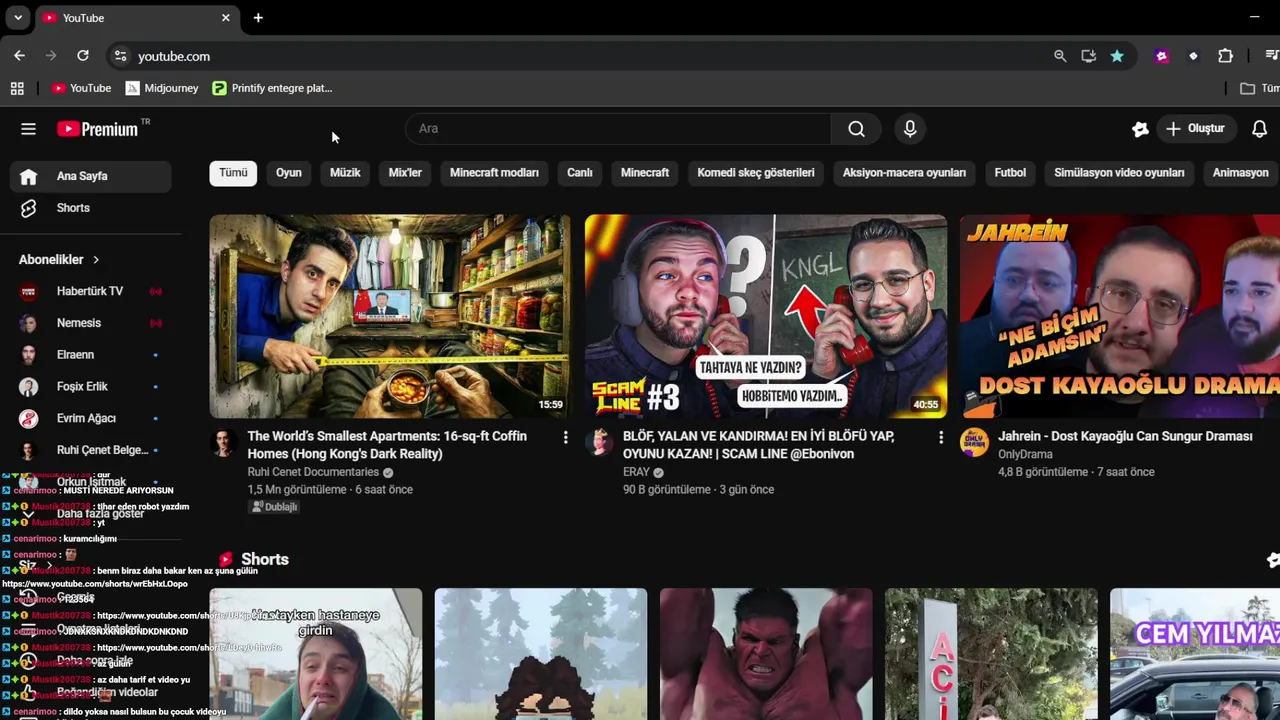
Task: Click ERAY channel name
Action: pyautogui.click(x=636, y=472)
